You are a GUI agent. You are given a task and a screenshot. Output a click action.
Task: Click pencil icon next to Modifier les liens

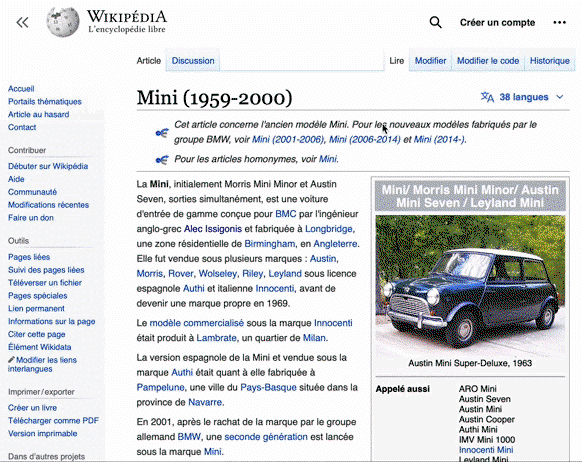(x=12, y=360)
